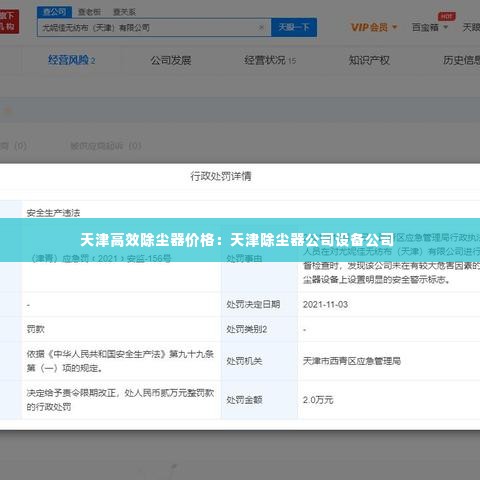This screenshot has width=480, height=480.
Task: Open the VIP会员 dropdown
Action: pos(374,27)
